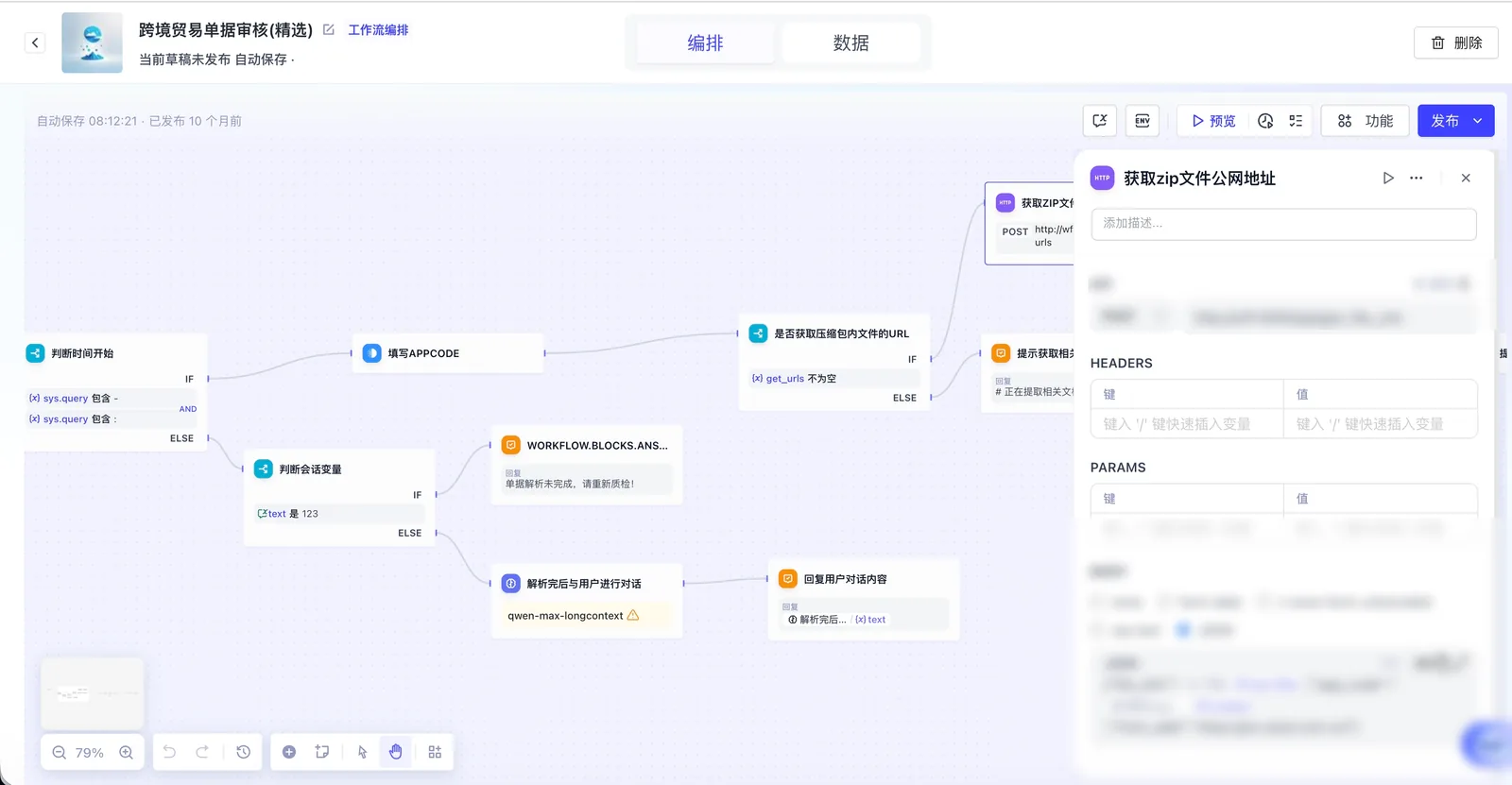Redo the canvas change
Screen dimensions: 1512x785
pos(202,752)
